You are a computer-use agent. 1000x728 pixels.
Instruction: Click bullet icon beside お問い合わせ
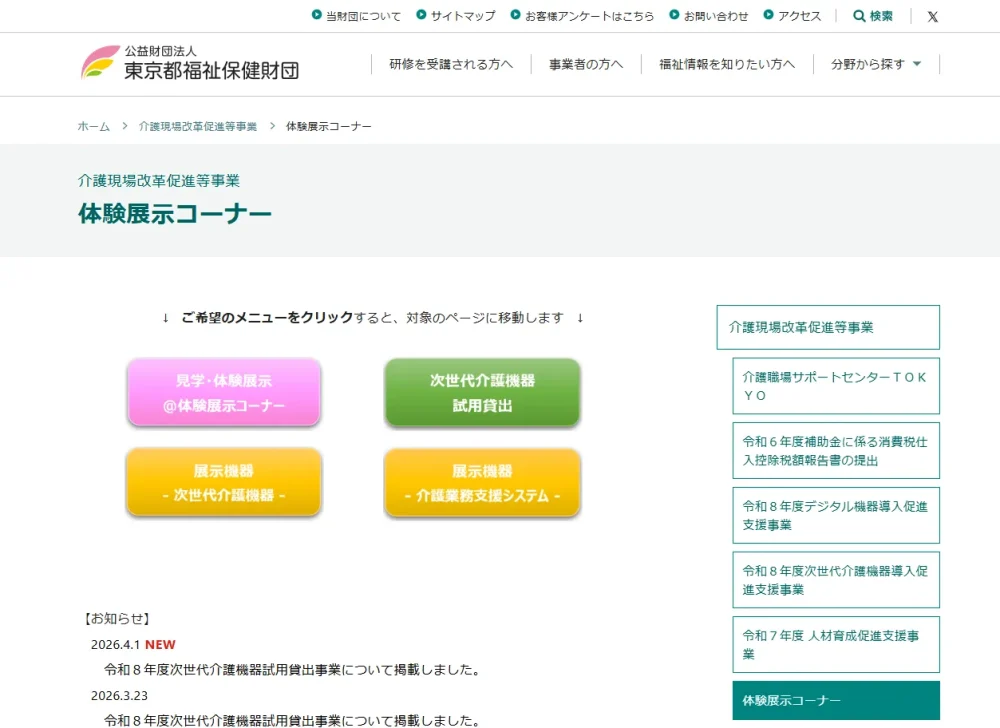(674, 15)
